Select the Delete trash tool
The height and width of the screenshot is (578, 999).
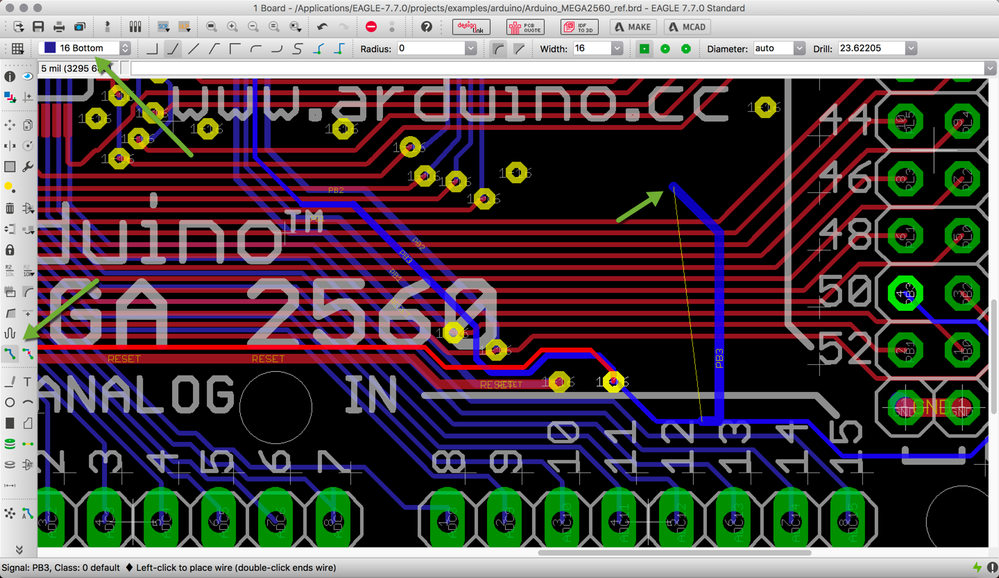point(10,208)
